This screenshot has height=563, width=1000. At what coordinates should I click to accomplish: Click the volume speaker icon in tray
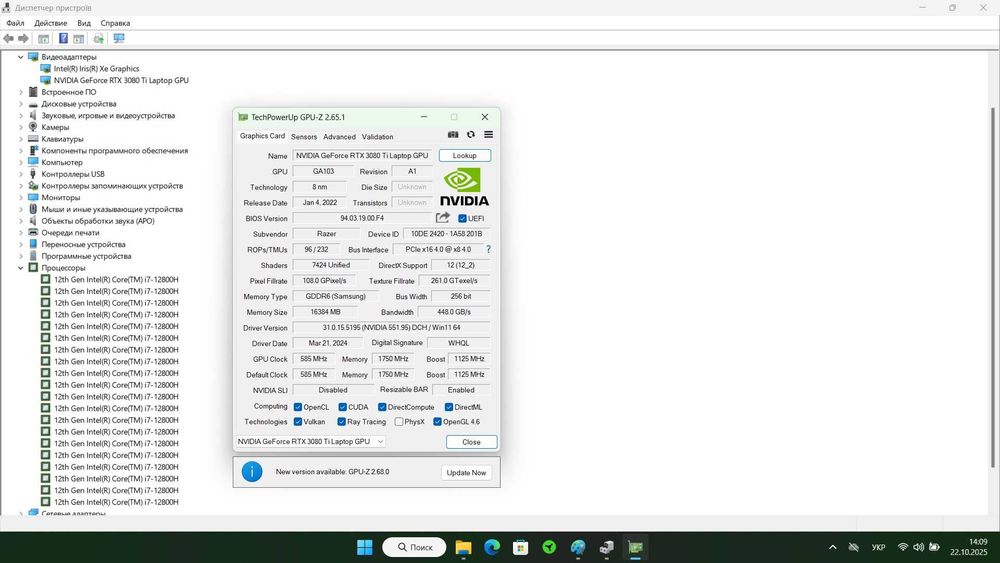918,547
